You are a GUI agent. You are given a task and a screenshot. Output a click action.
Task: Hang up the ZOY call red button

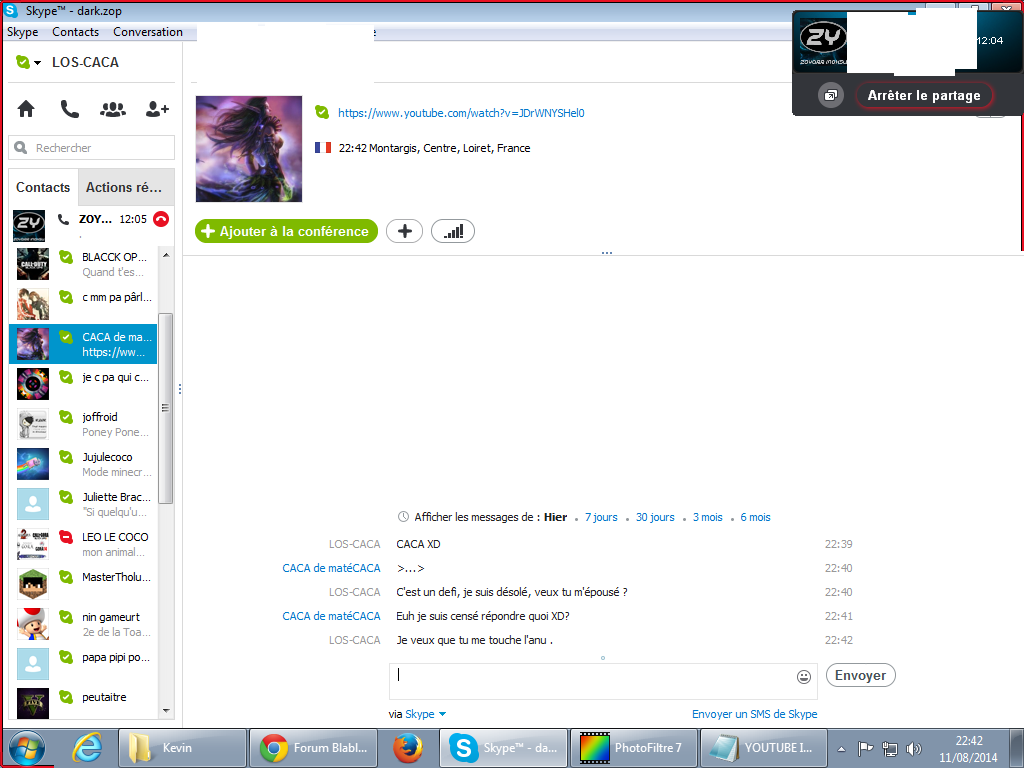[x=161, y=219]
